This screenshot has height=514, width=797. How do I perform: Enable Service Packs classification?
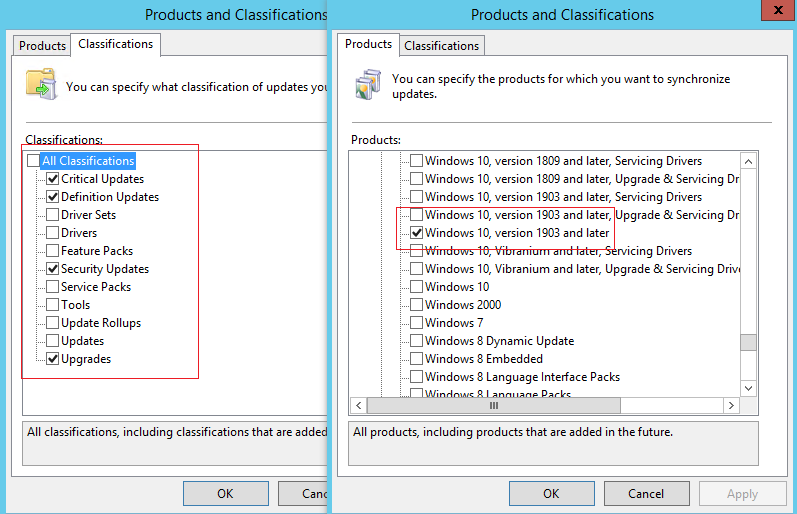[x=52, y=287]
